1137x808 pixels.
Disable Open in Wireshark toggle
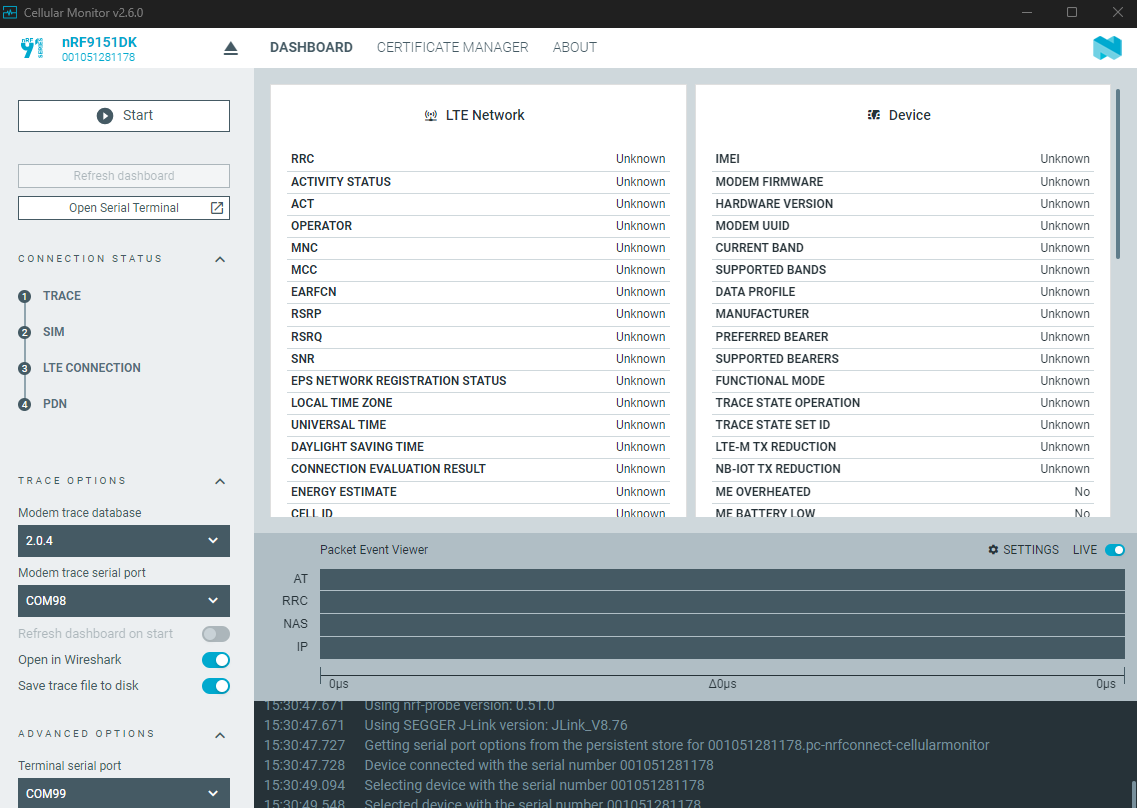tap(215, 660)
